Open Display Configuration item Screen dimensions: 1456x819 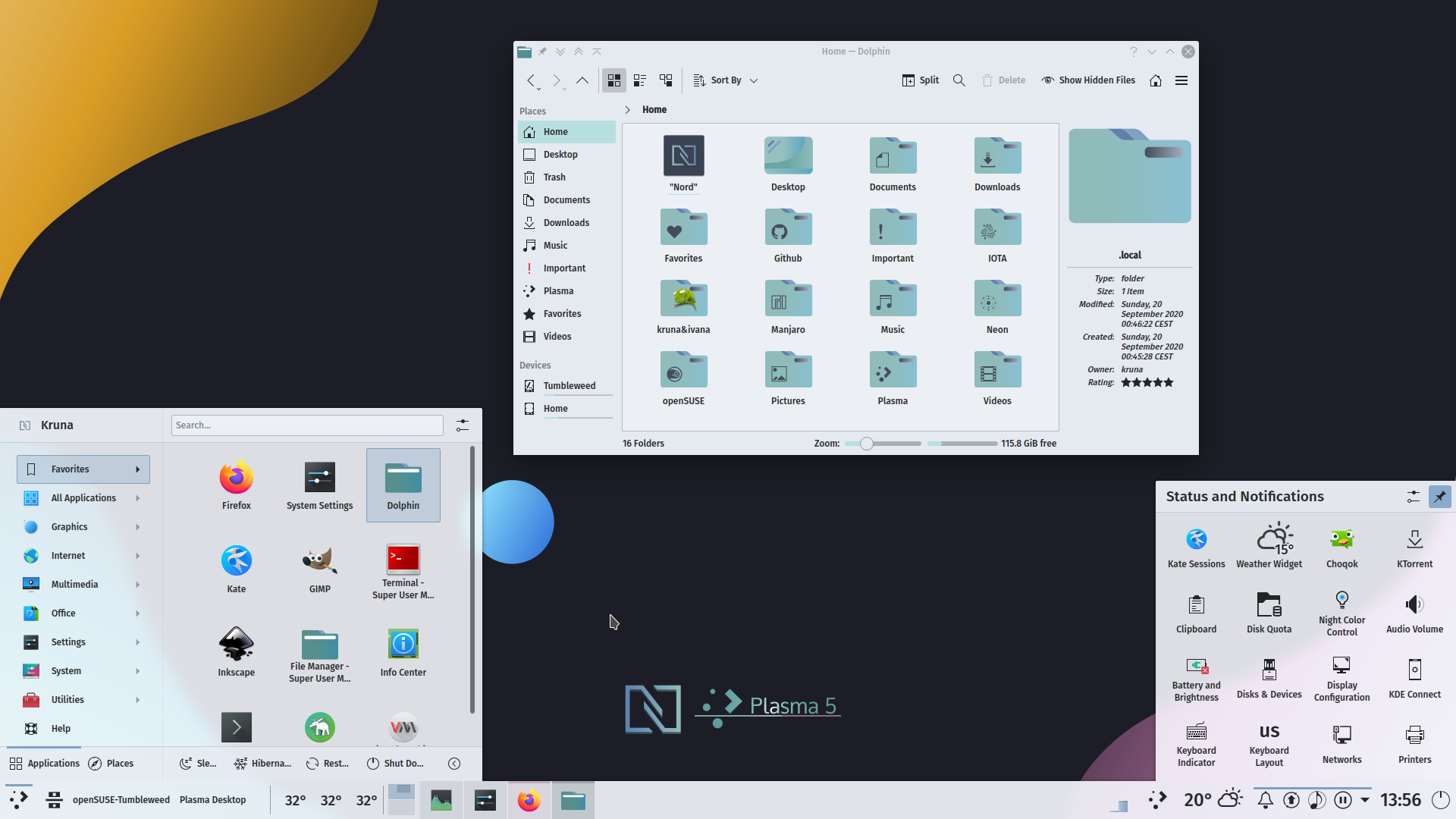(1341, 679)
